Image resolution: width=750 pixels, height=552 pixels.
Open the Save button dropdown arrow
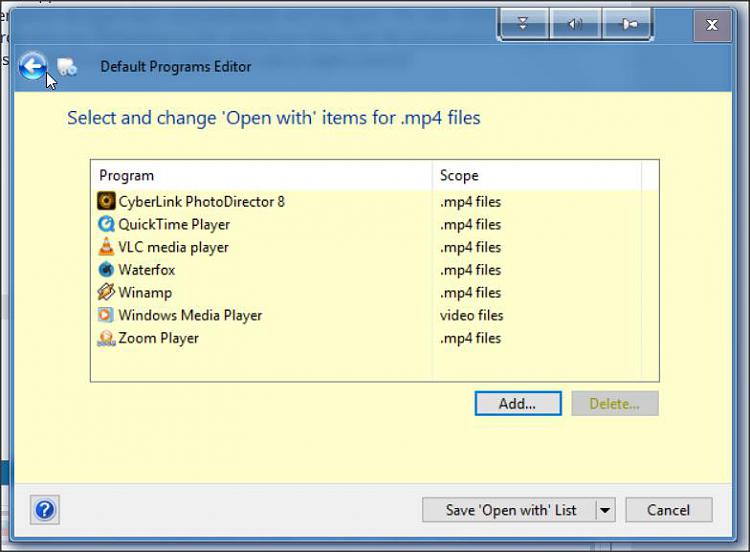tap(605, 510)
